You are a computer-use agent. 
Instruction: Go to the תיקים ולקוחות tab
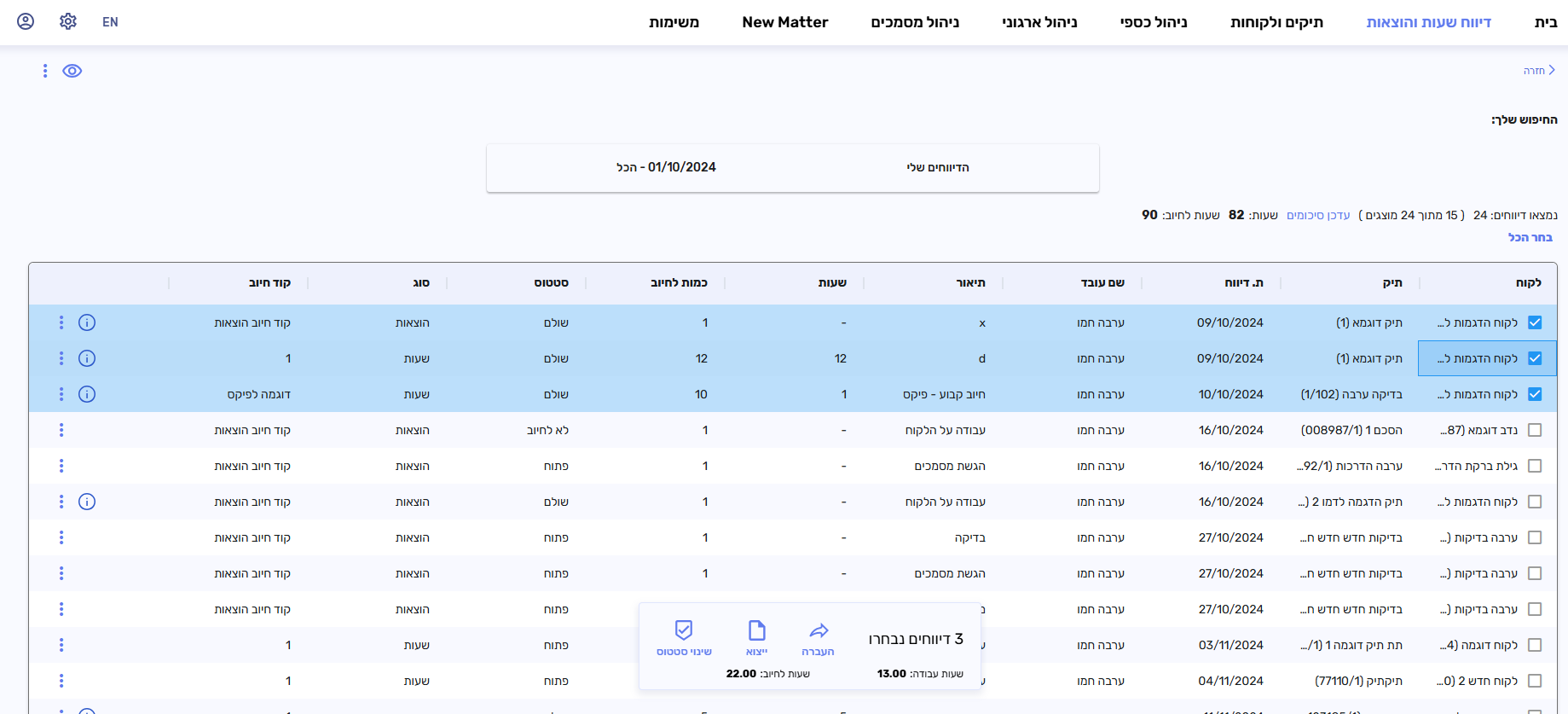[1276, 22]
